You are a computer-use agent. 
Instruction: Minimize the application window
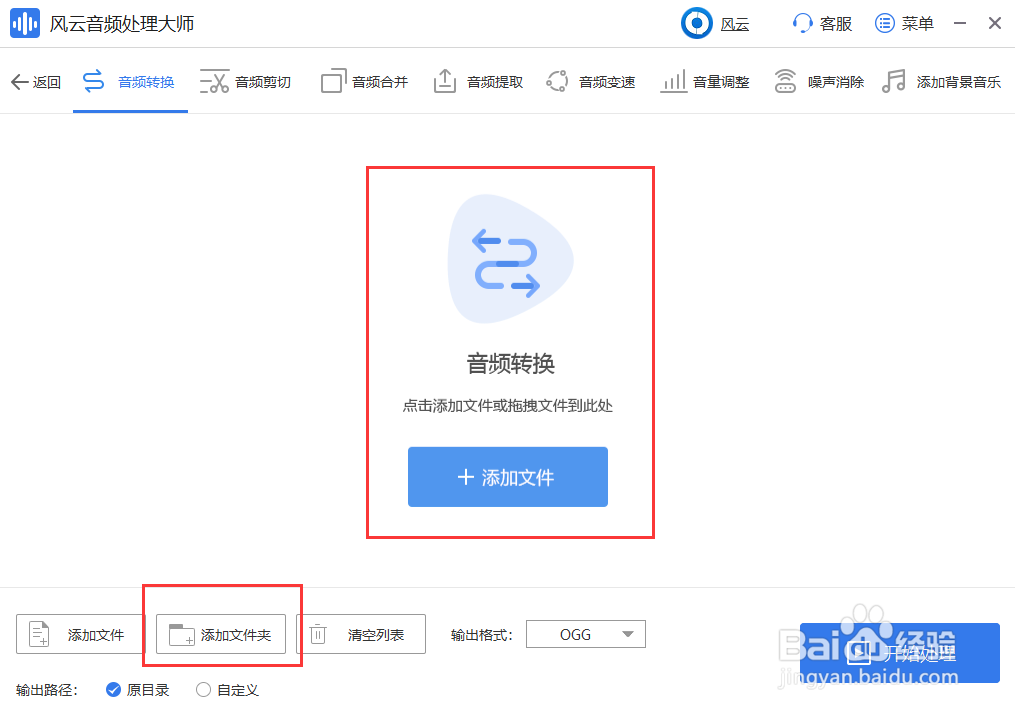point(960,24)
